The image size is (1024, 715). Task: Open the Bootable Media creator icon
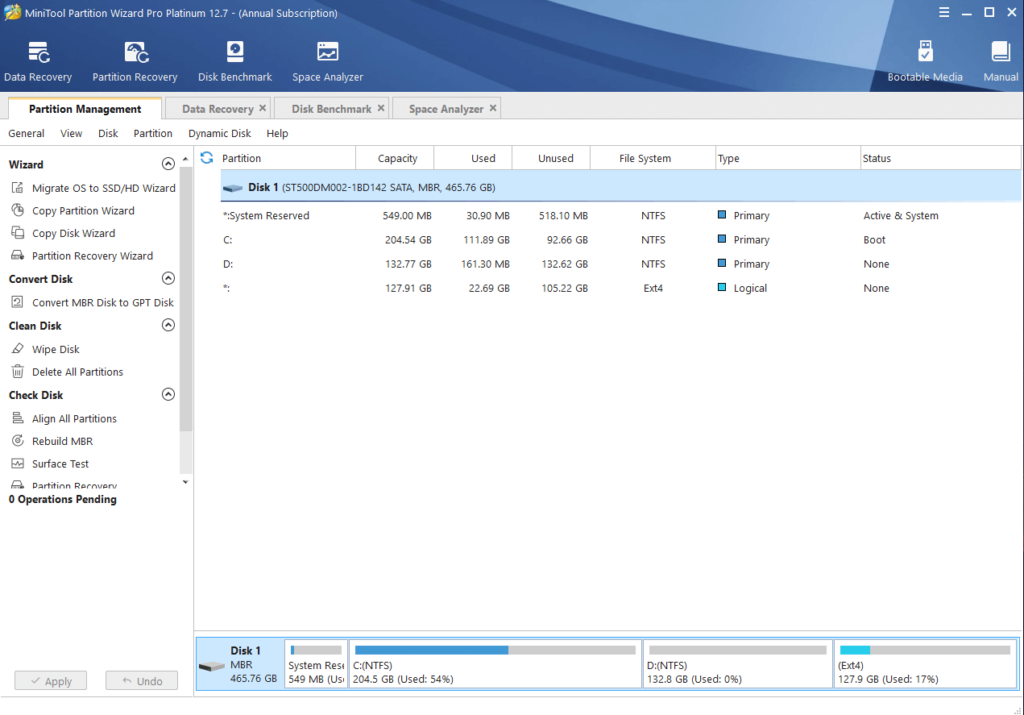click(925, 52)
